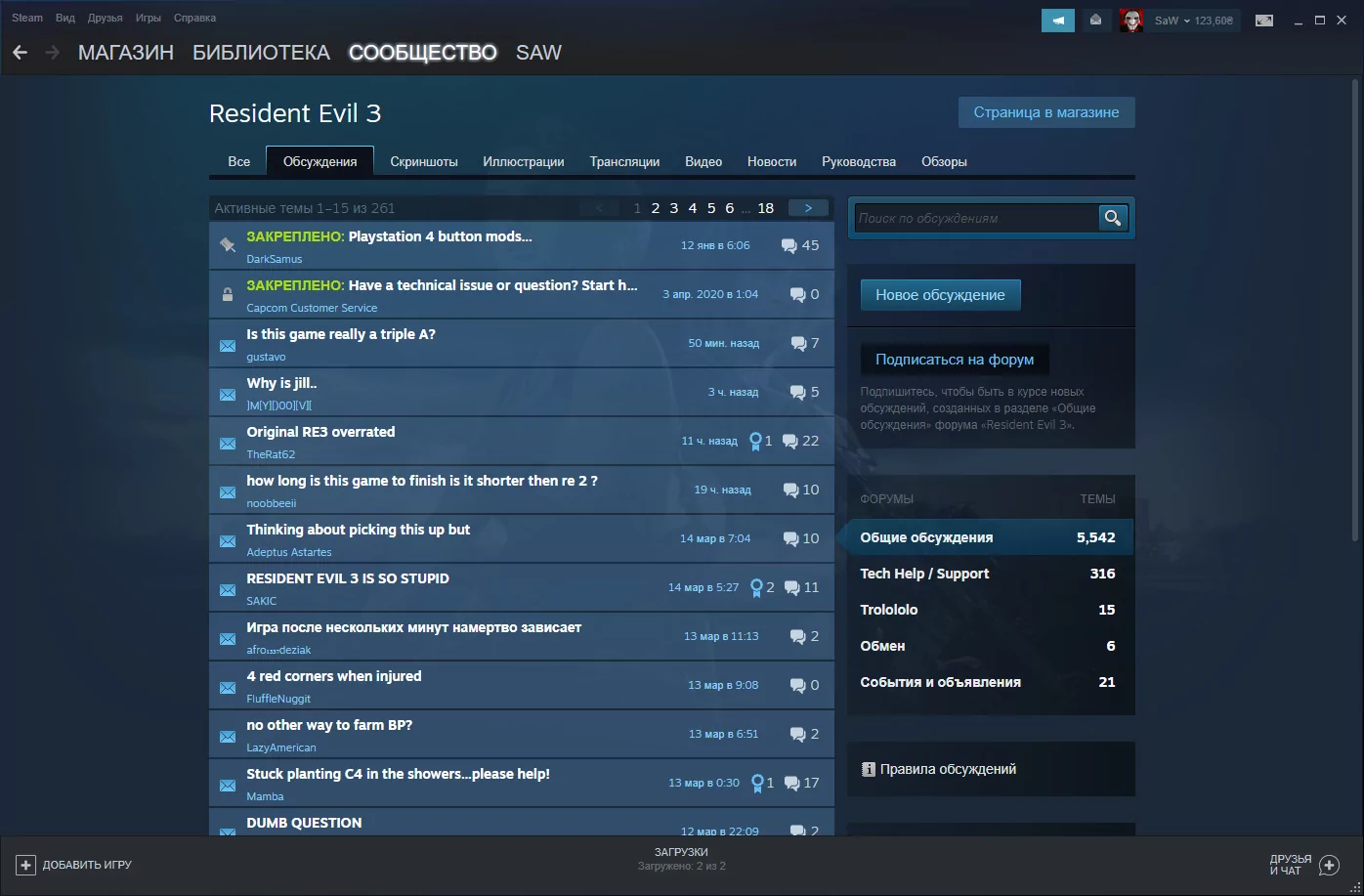Click envelope icon beside 'Thinking about picking this up but'

point(228,541)
